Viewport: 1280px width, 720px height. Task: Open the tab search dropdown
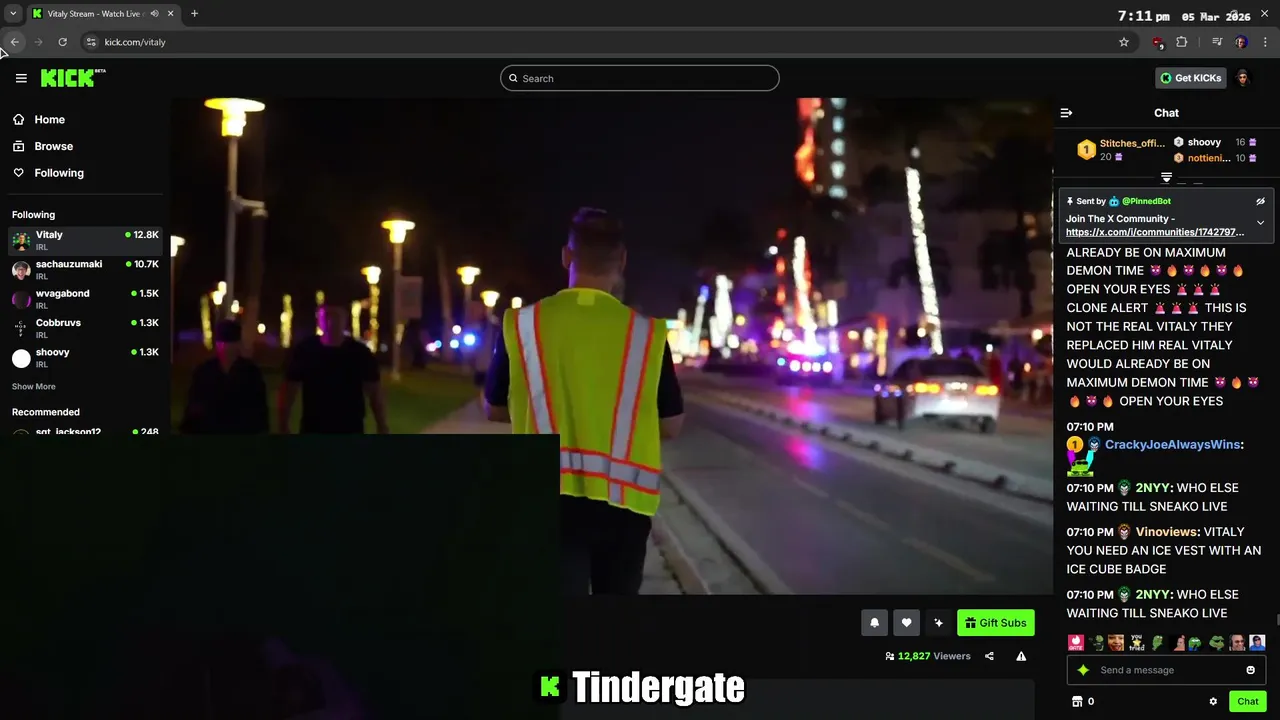point(13,14)
